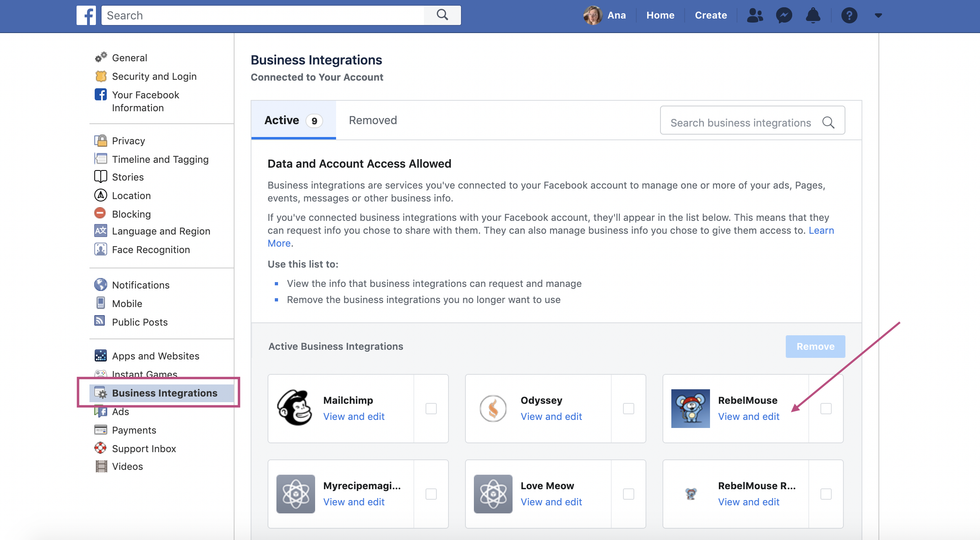Open the Notifications bell icon
The width and height of the screenshot is (980, 540).
point(813,15)
